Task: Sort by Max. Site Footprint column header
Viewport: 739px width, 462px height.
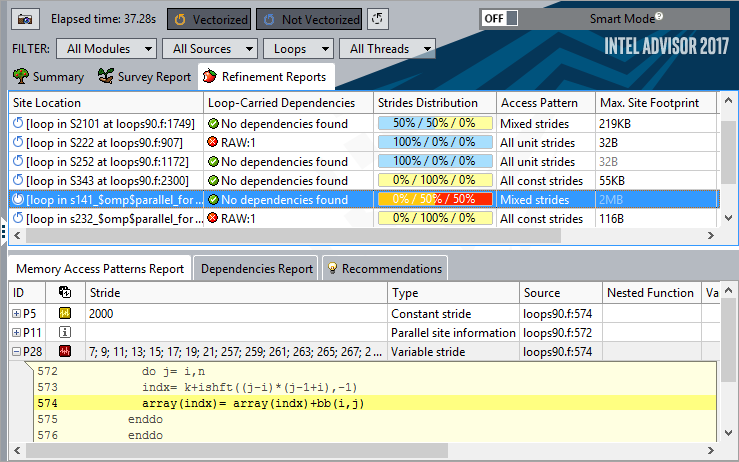Action: [x=656, y=103]
